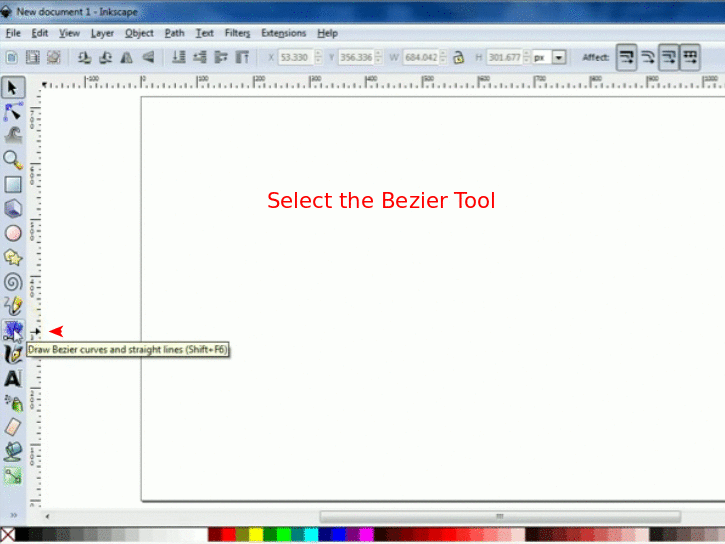Flip selection vertically
Screen dimensions: 725x544
148,57
